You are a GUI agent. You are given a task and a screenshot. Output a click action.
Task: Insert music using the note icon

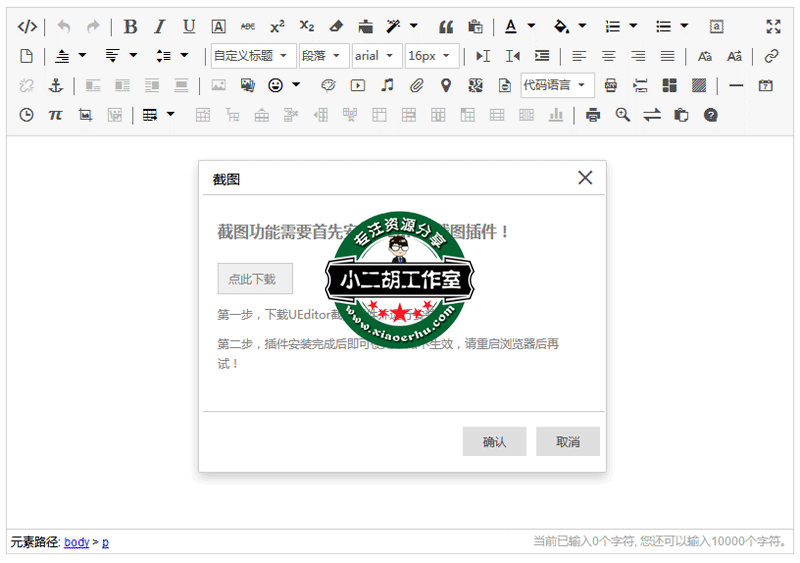pos(387,86)
